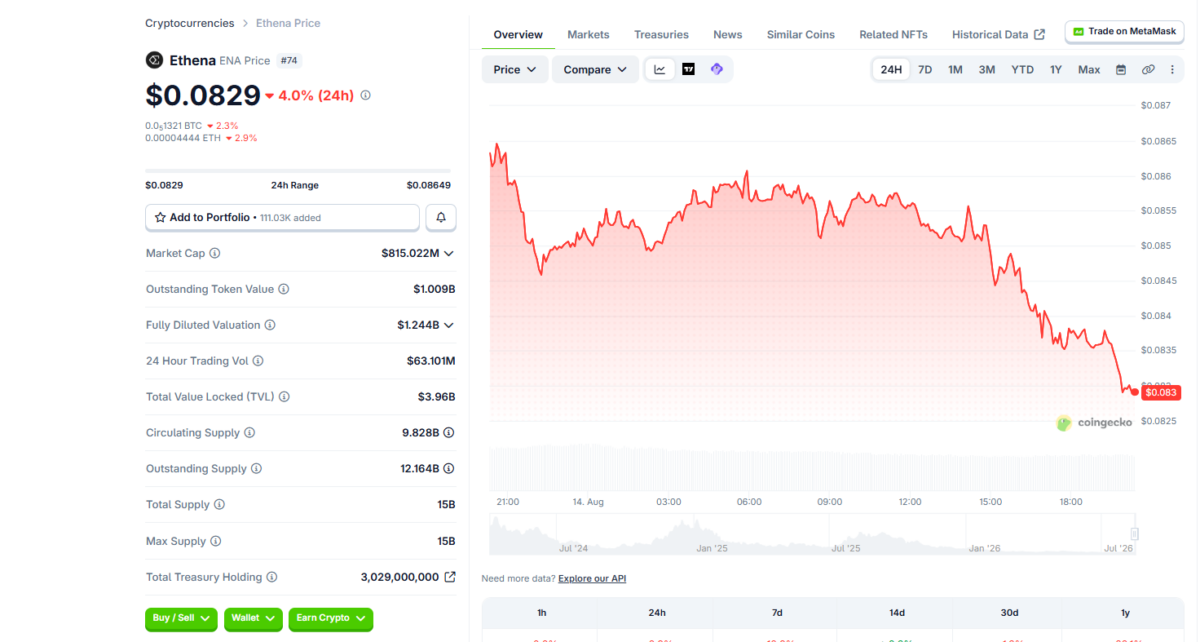
Task: Select the 24H chart range
Action: coord(891,69)
